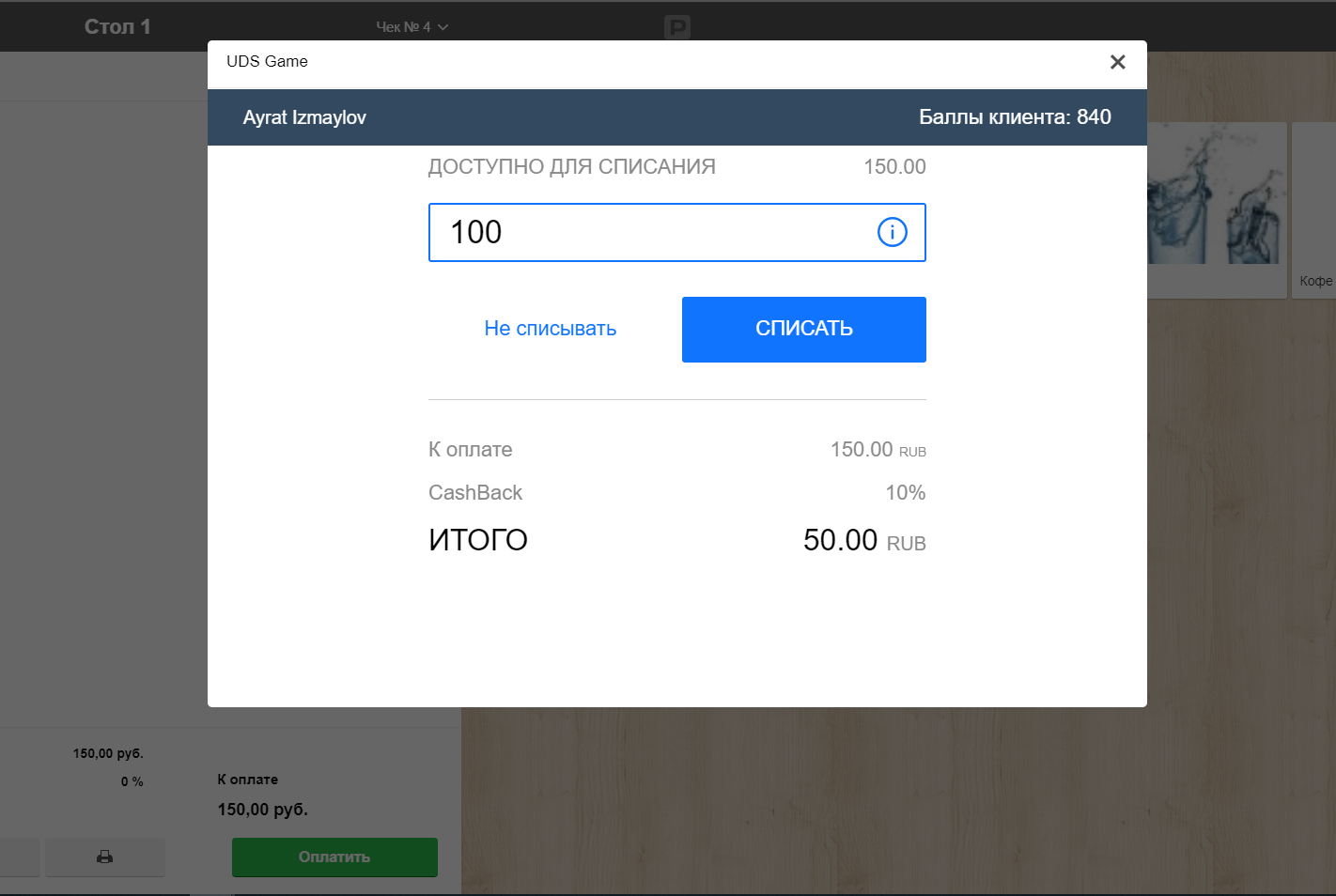Click the Баллы клиента: 840 text
This screenshot has width=1336, height=896.
[1015, 116]
